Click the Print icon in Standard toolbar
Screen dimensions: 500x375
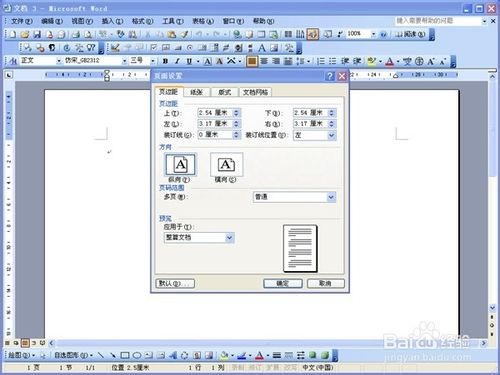[x=76, y=34]
